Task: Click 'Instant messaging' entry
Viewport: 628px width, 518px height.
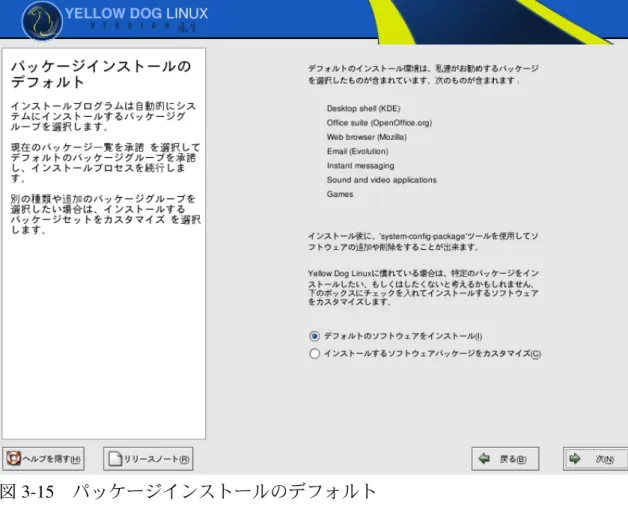Action: point(360,165)
